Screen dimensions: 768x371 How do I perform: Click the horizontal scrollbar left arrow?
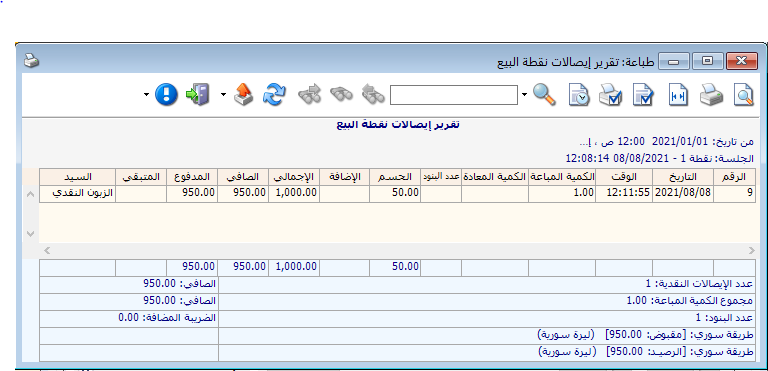click(47, 250)
